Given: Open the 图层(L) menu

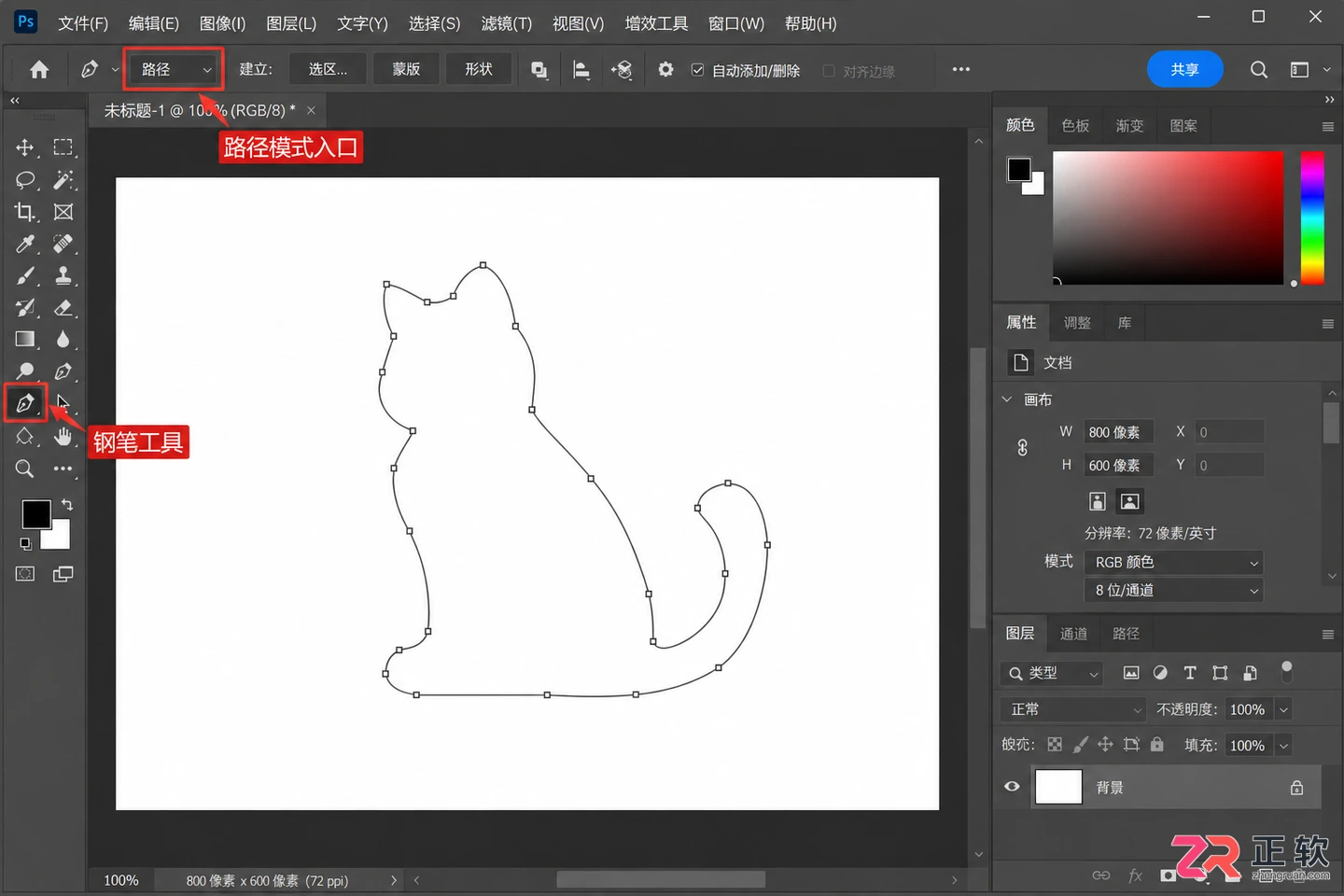Looking at the screenshot, I should coord(291,23).
